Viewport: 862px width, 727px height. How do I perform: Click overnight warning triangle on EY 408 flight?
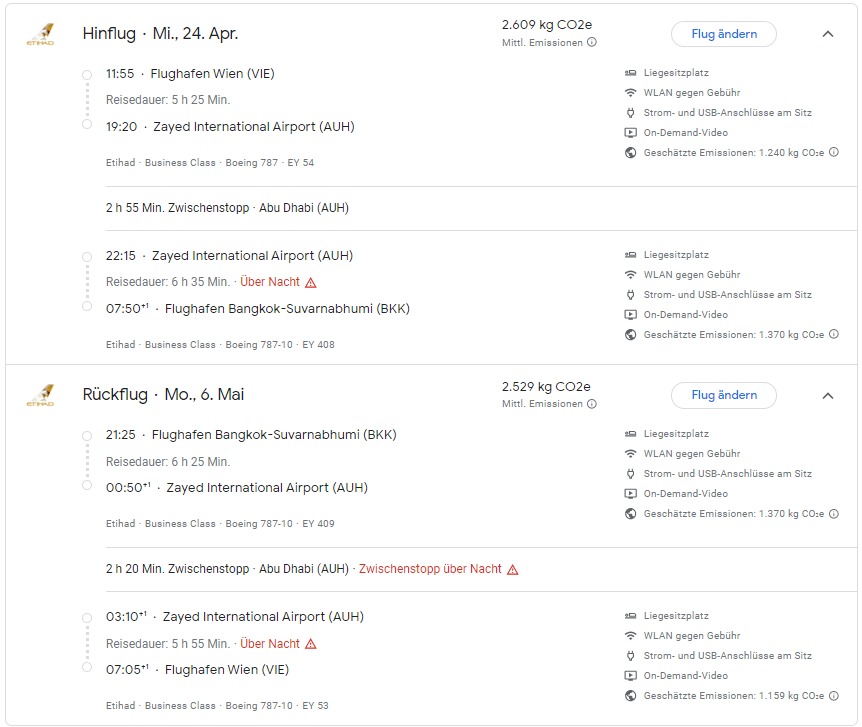311,282
